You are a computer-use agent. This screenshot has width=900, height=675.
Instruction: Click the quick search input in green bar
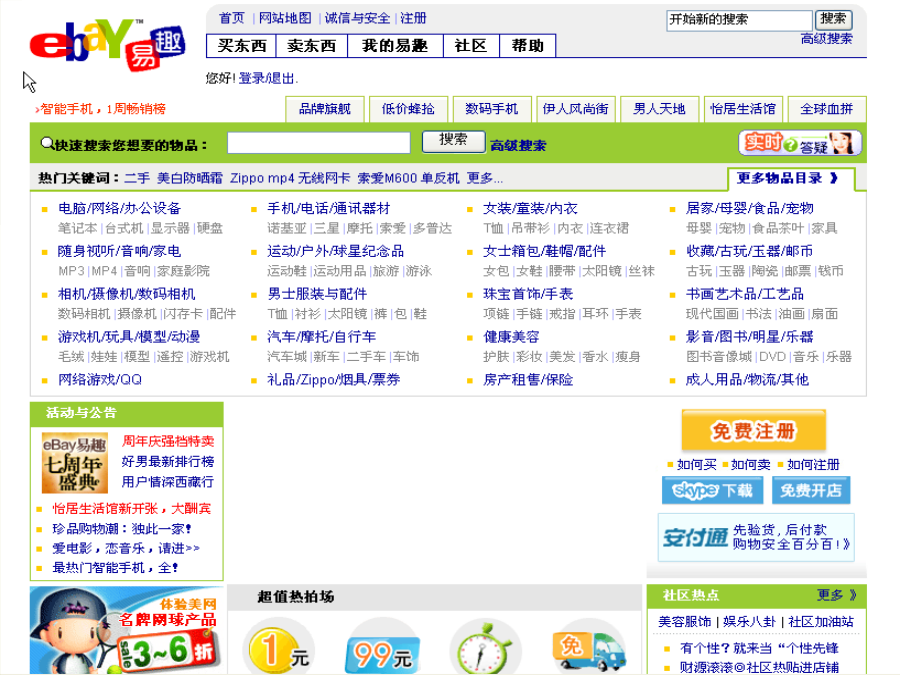click(x=319, y=143)
